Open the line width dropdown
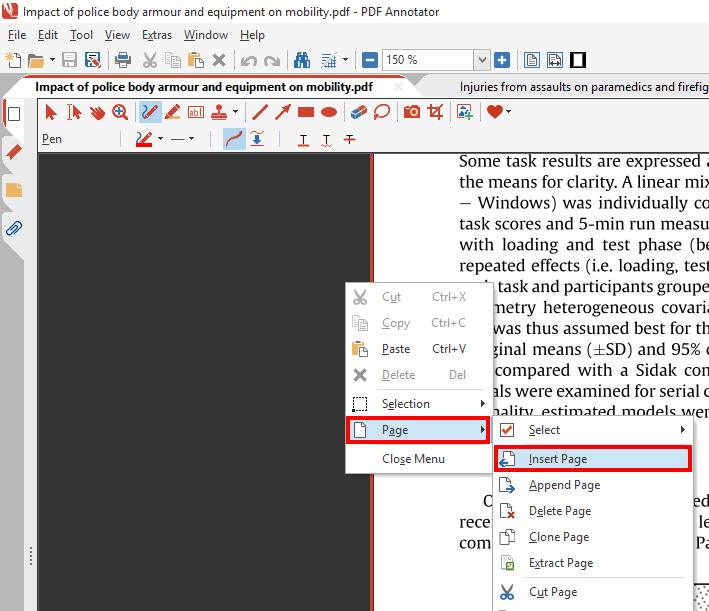The image size is (709, 611). coord(192,139)
